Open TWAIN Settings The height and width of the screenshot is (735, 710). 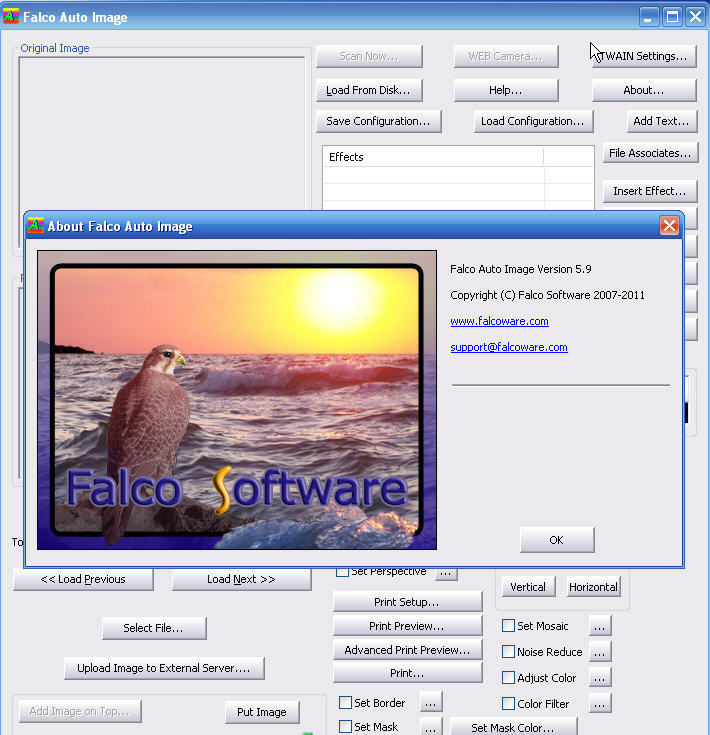[644, 56]
